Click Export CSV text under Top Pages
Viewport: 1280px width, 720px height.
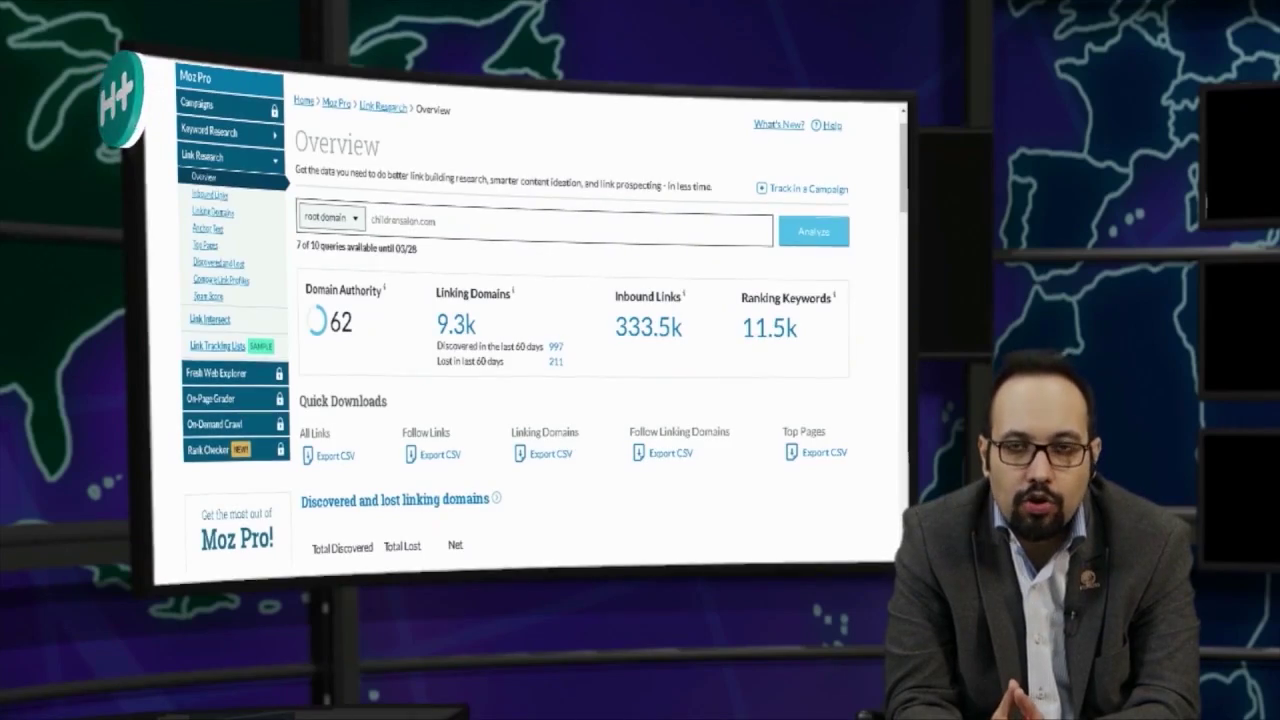(825, 452)
